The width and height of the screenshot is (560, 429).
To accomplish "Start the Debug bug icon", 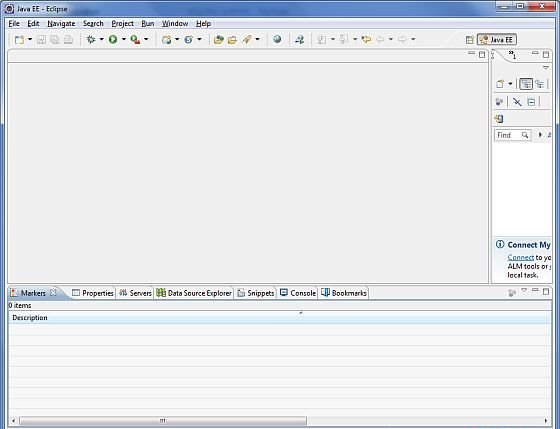I will click(x=91, y=39).
